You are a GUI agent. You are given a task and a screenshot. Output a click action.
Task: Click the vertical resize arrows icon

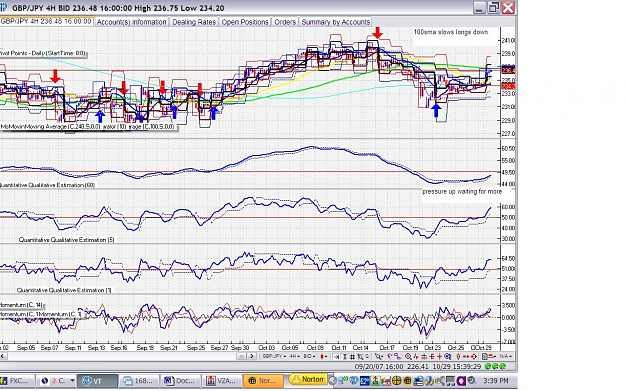[458, 356]
